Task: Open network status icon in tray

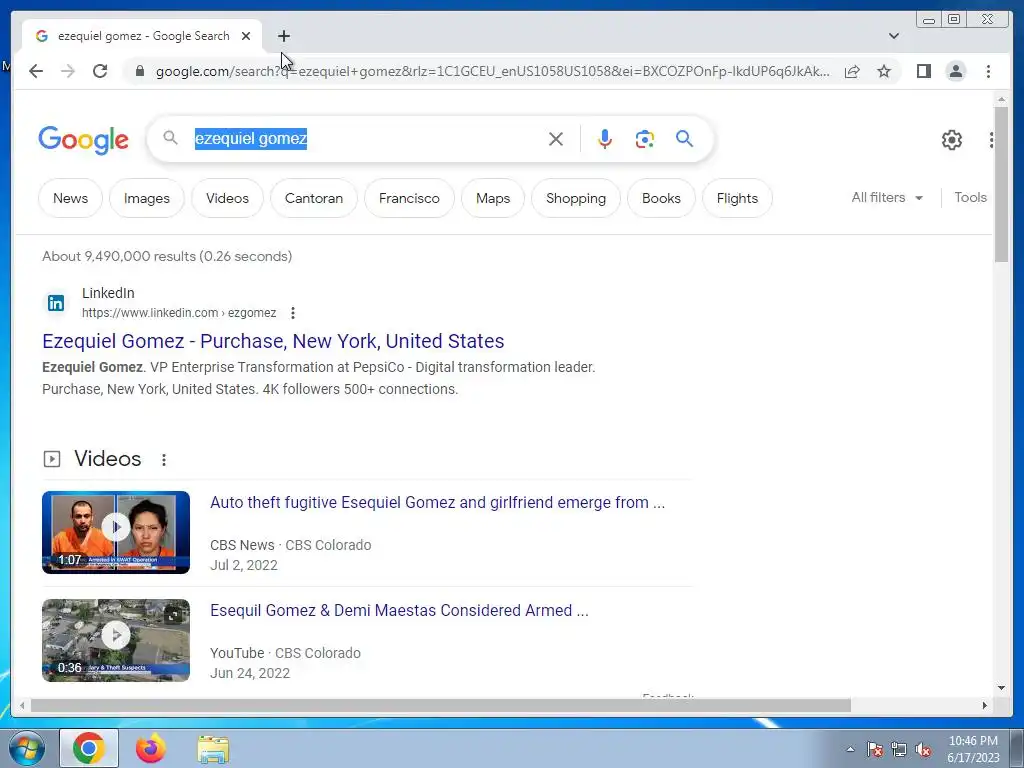Action: click(x=899, y=749)
